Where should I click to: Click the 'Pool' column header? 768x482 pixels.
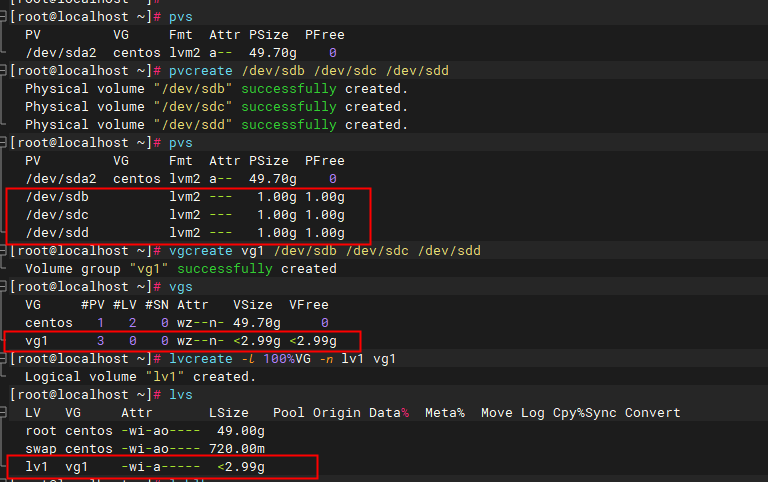pyautogui.click(x=288, y=413)
